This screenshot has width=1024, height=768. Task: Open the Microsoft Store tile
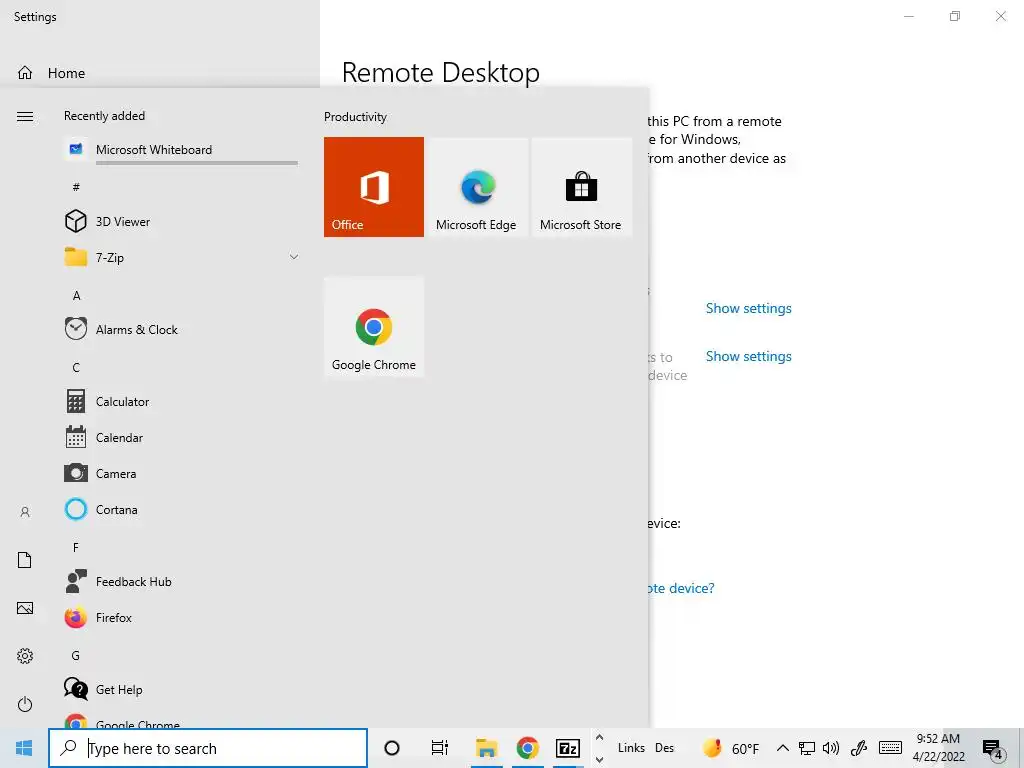pyautogui.click(x=581, y=187)
